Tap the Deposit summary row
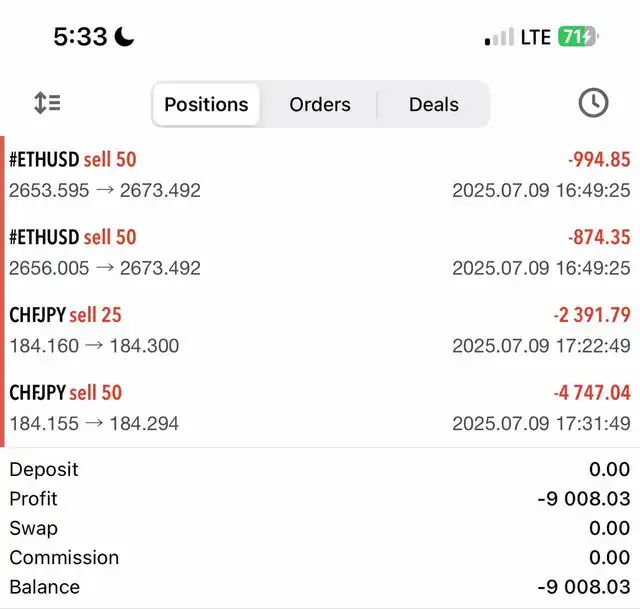Viewport: 640px width, 609px height. click(320, 469)
